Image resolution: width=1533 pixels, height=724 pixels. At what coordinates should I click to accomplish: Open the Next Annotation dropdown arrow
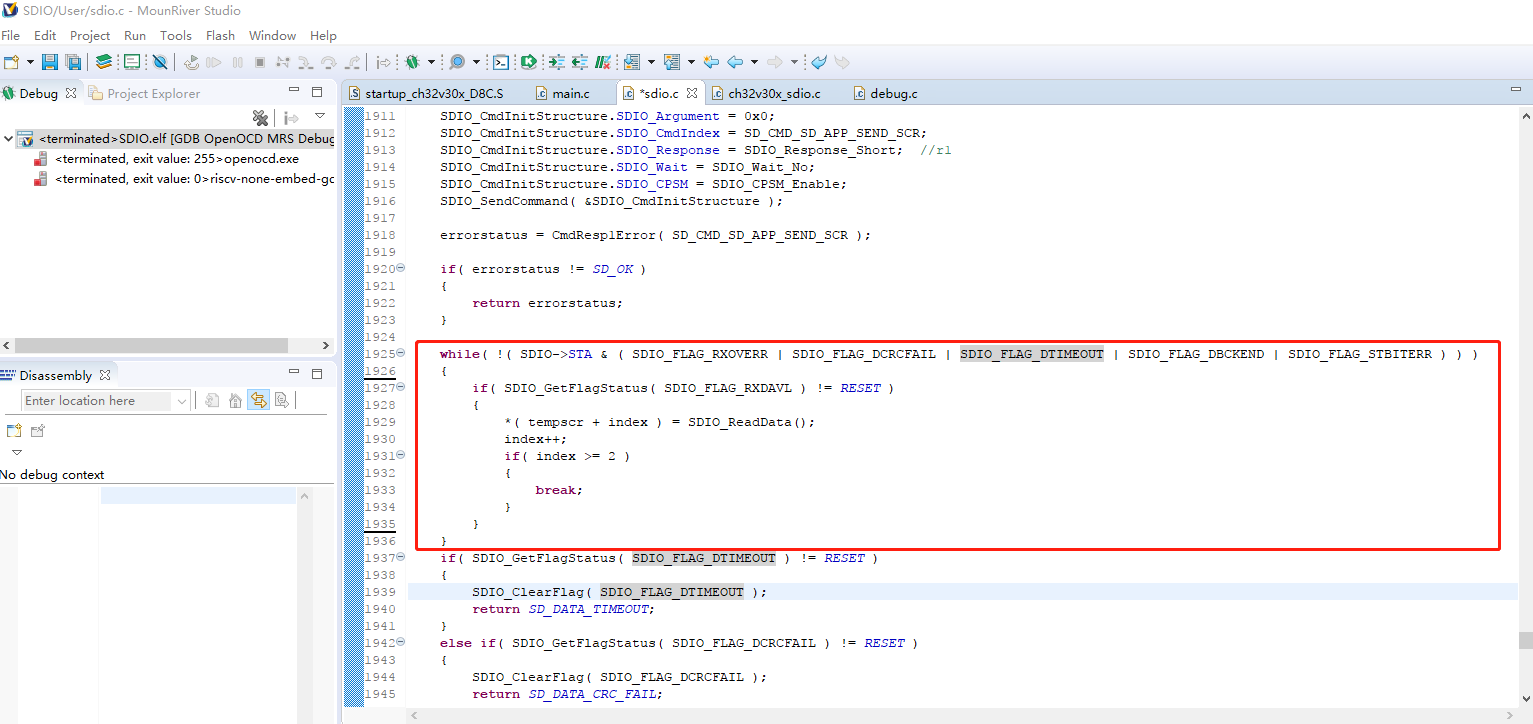coord(651,62)
